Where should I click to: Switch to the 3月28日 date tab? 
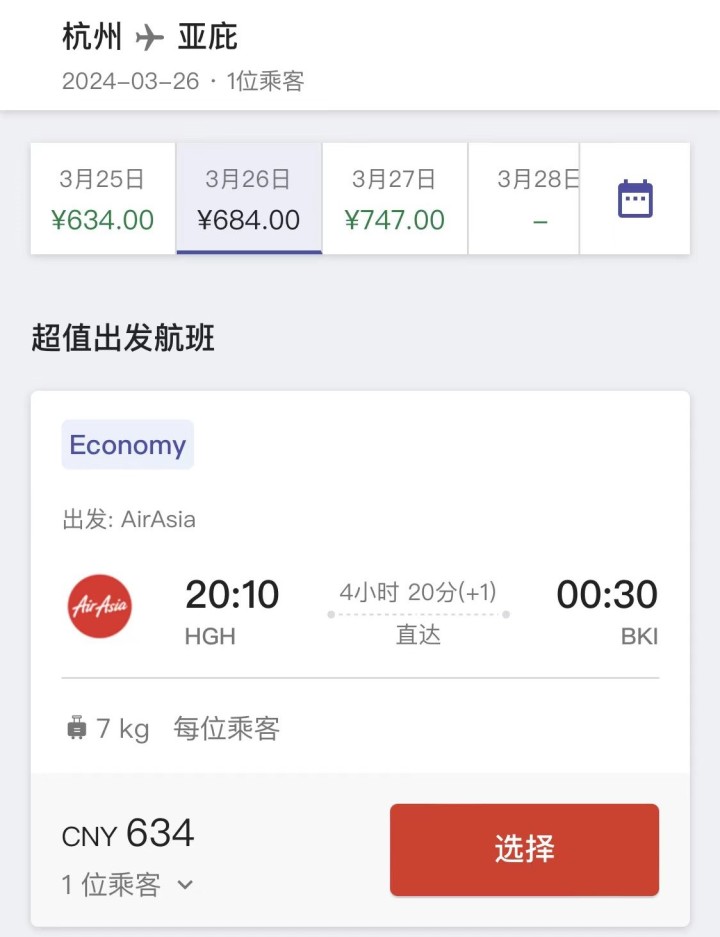(x=524, y=199)
